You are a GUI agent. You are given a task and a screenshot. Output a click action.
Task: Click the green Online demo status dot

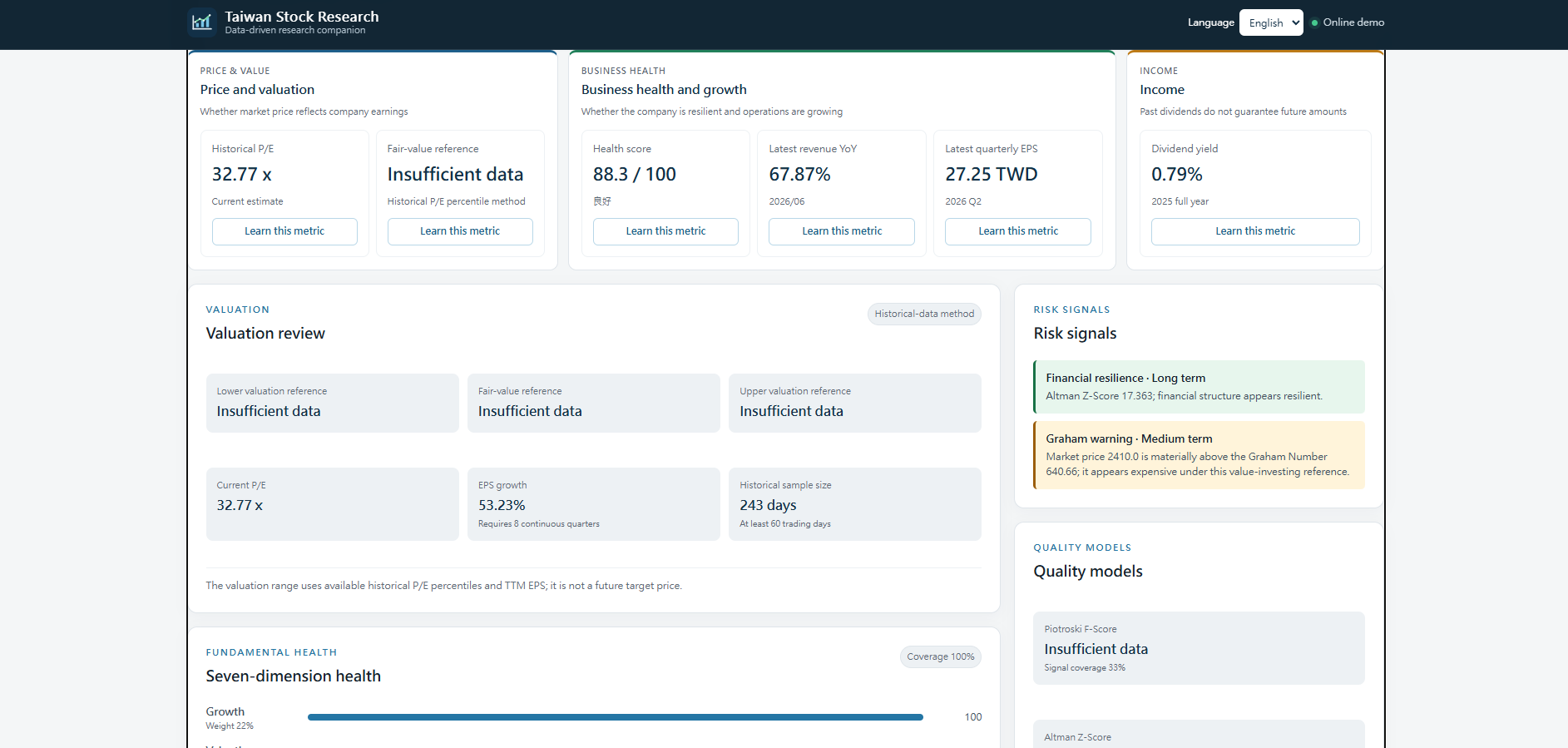click(x=1314, y=22)
